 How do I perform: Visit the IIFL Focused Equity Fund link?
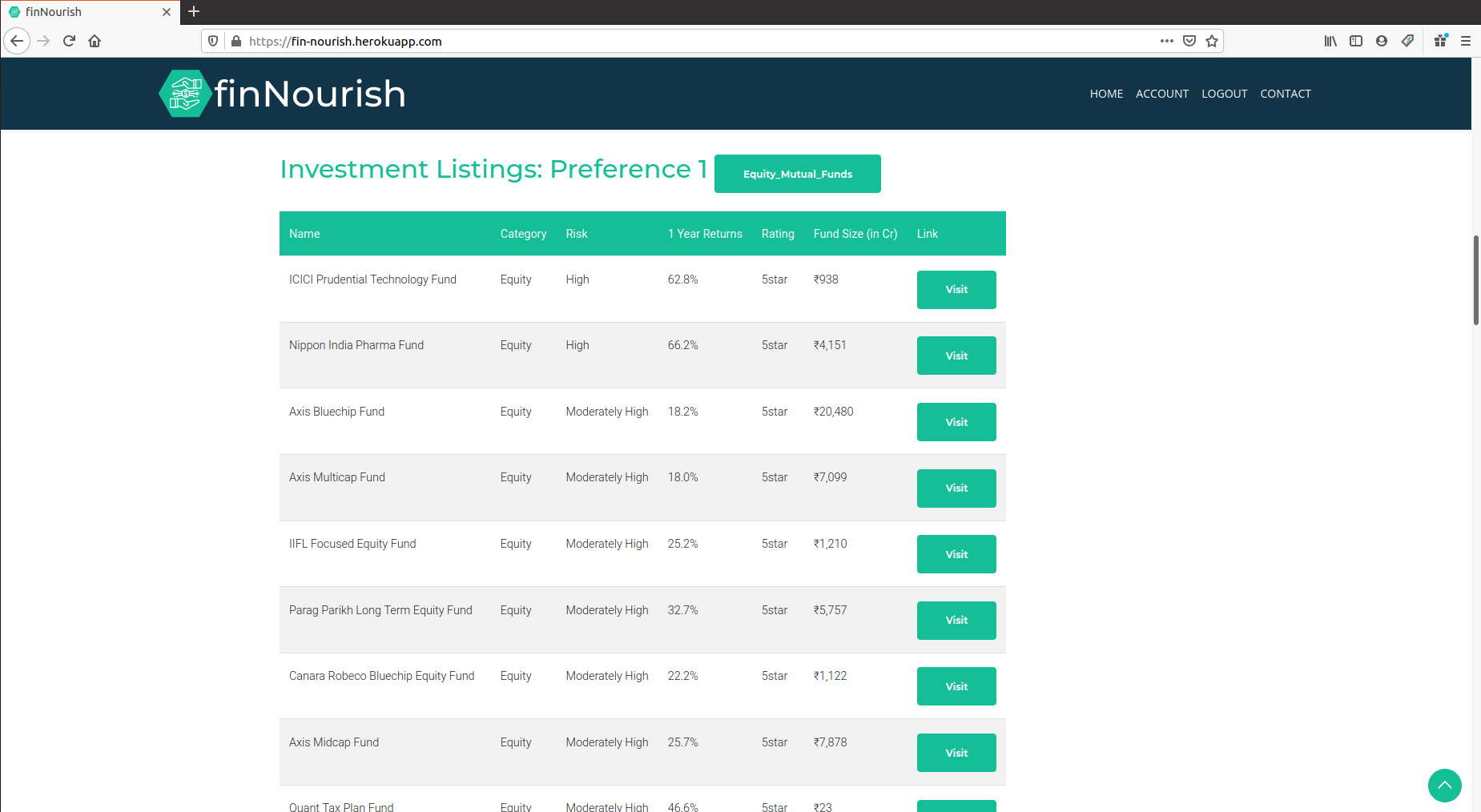(x=956, y=554)
